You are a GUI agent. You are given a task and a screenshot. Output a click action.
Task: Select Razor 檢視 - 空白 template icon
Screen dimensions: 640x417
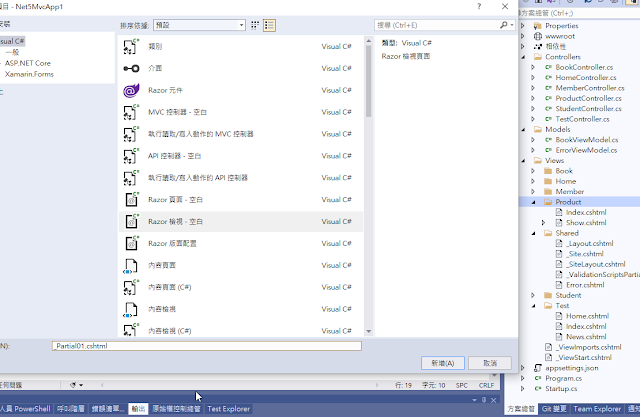131,222
